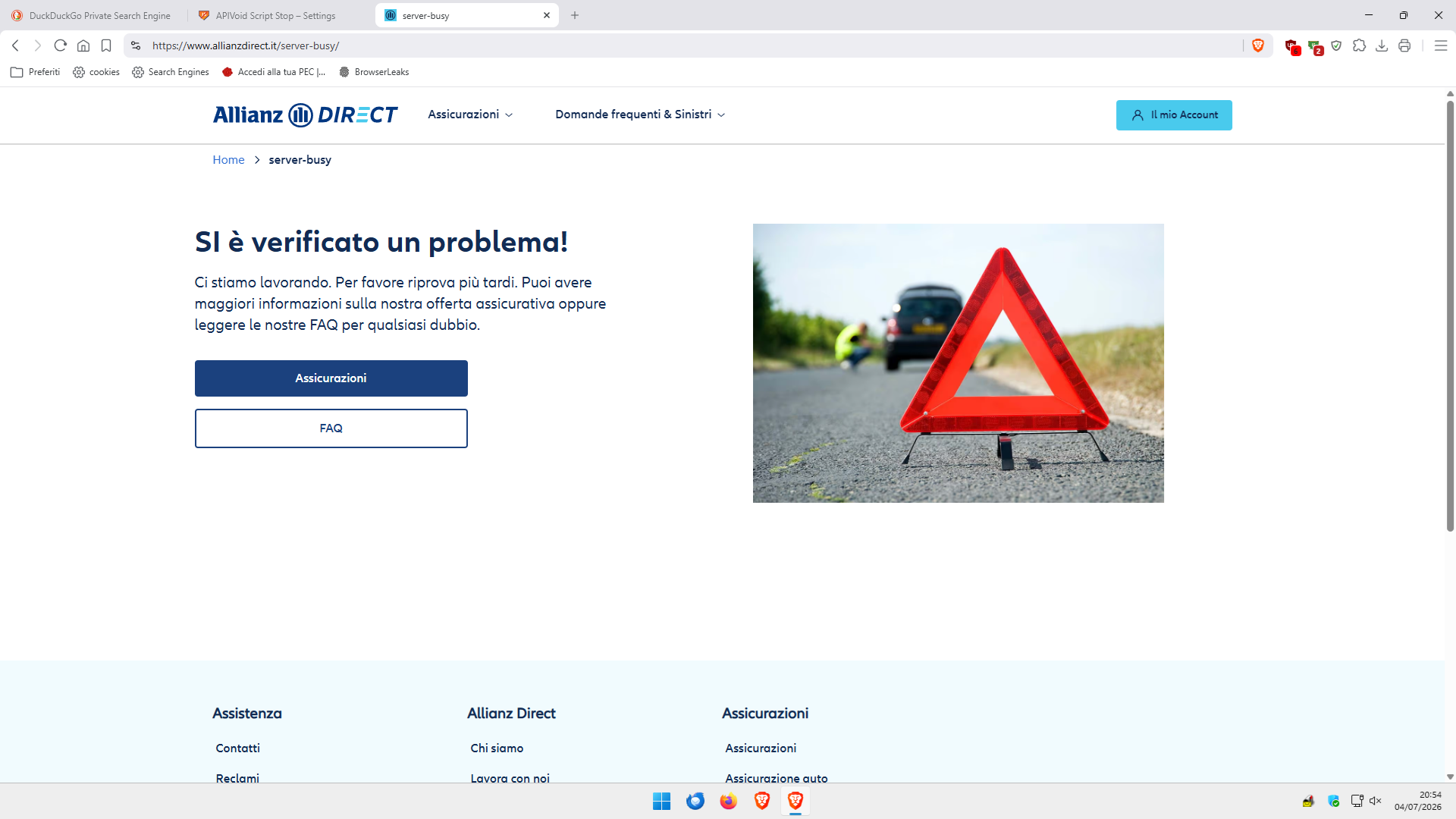Bookmark this page with the bookmark icon
This screenshot has width=1456, height=819.
pyautogui.click(x=106, y=45)
